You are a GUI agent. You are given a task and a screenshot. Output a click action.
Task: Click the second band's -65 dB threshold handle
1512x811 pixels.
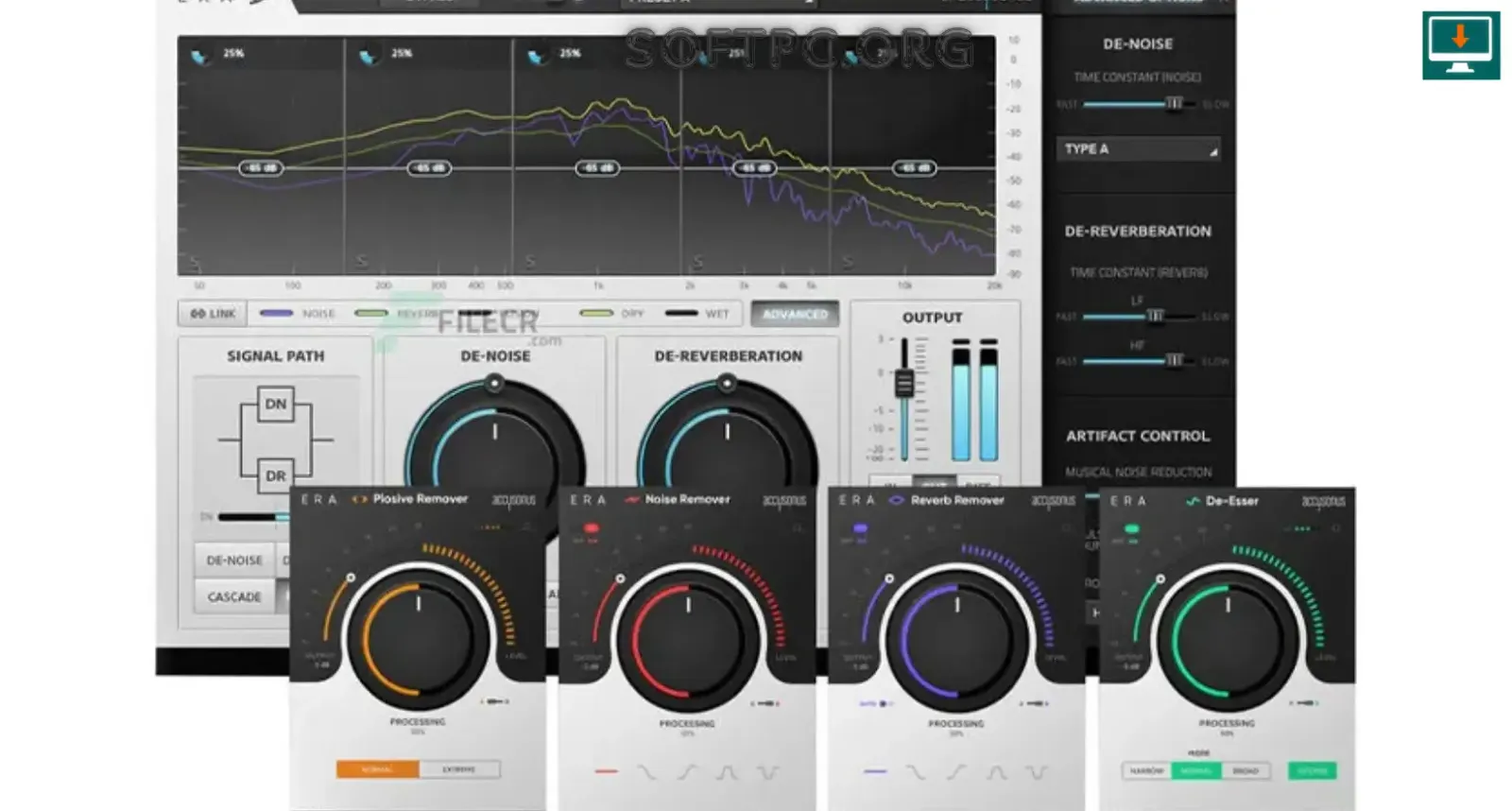[429, 168]
